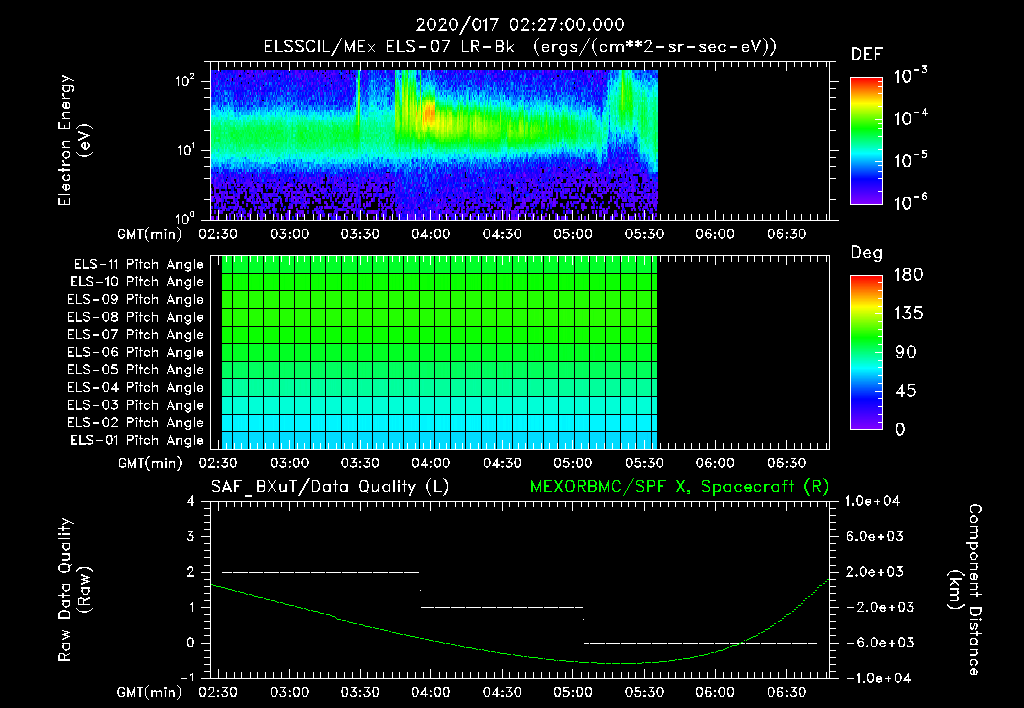Click 05:30 time tick under the spectrogram
Screen dimensions: 1024x708
tap(644, 234)
